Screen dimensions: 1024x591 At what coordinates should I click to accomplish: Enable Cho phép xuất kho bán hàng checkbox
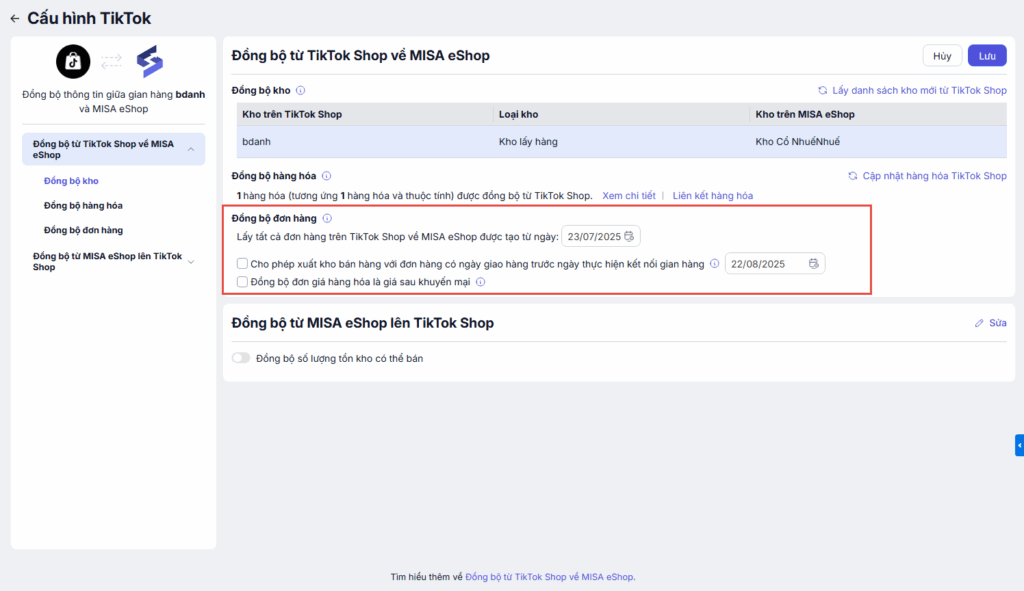click(x=242, y=264)
